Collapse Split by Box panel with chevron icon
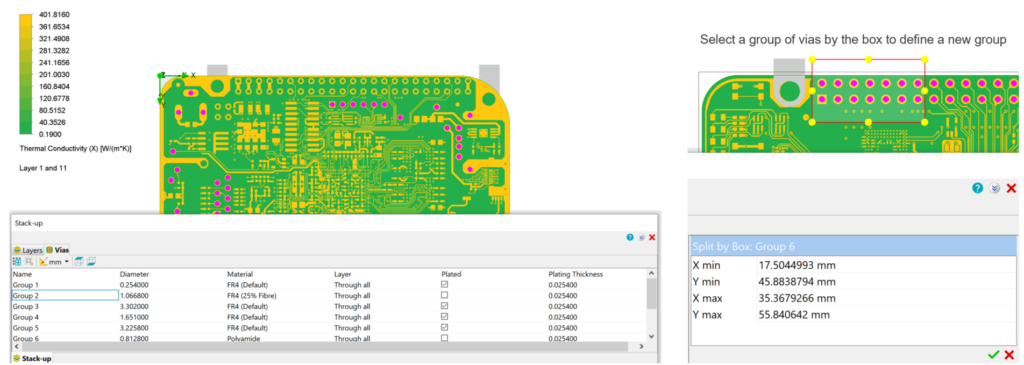 coord(994,188)
